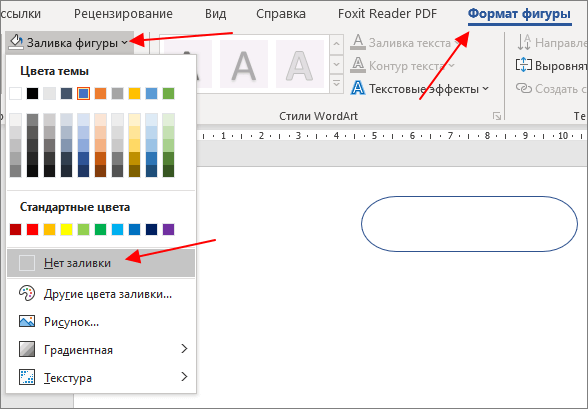Viewport: 588px width, 409px height.
Task: Open the Review tab
Action: pyautogui.click(x=123, y=14)
